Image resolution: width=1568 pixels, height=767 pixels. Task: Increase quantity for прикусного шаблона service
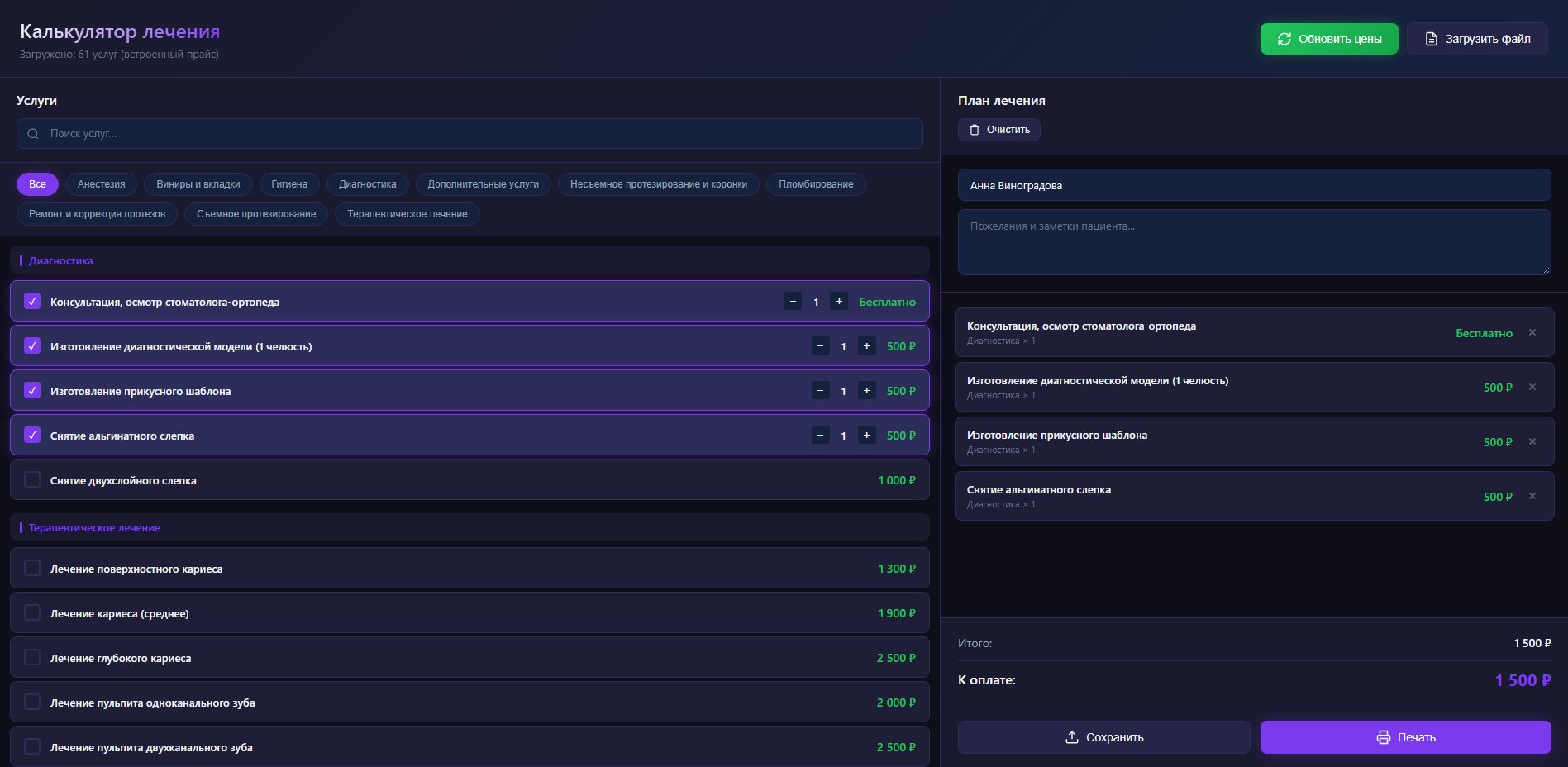click(866, 390)
